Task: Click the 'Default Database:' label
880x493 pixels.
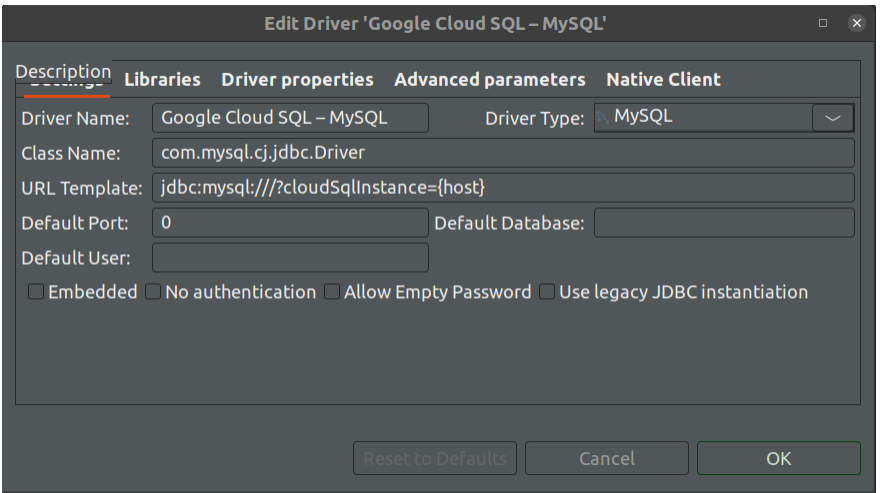Action: tap(509, 223)
